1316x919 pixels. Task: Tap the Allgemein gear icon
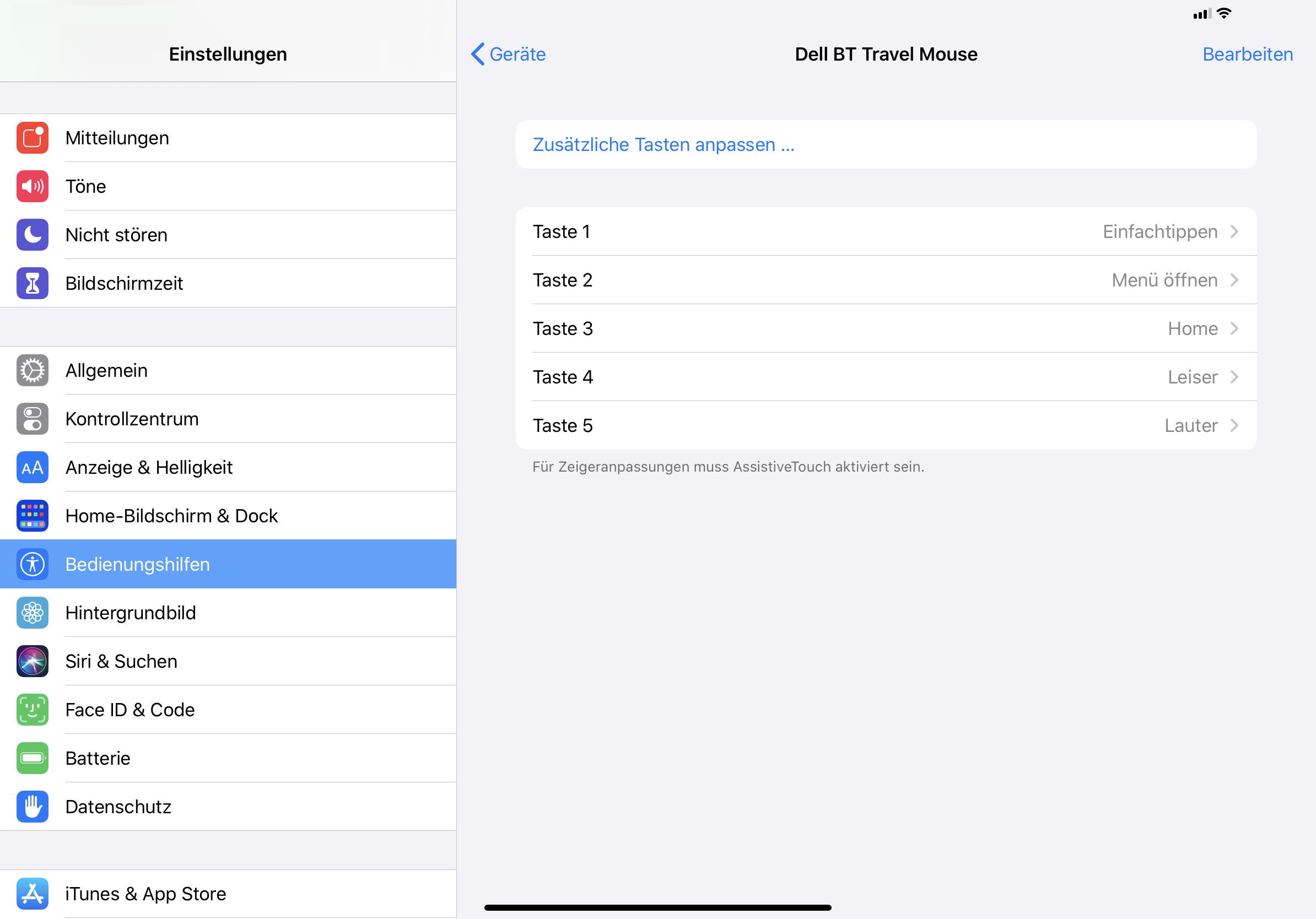pos(32,371)
